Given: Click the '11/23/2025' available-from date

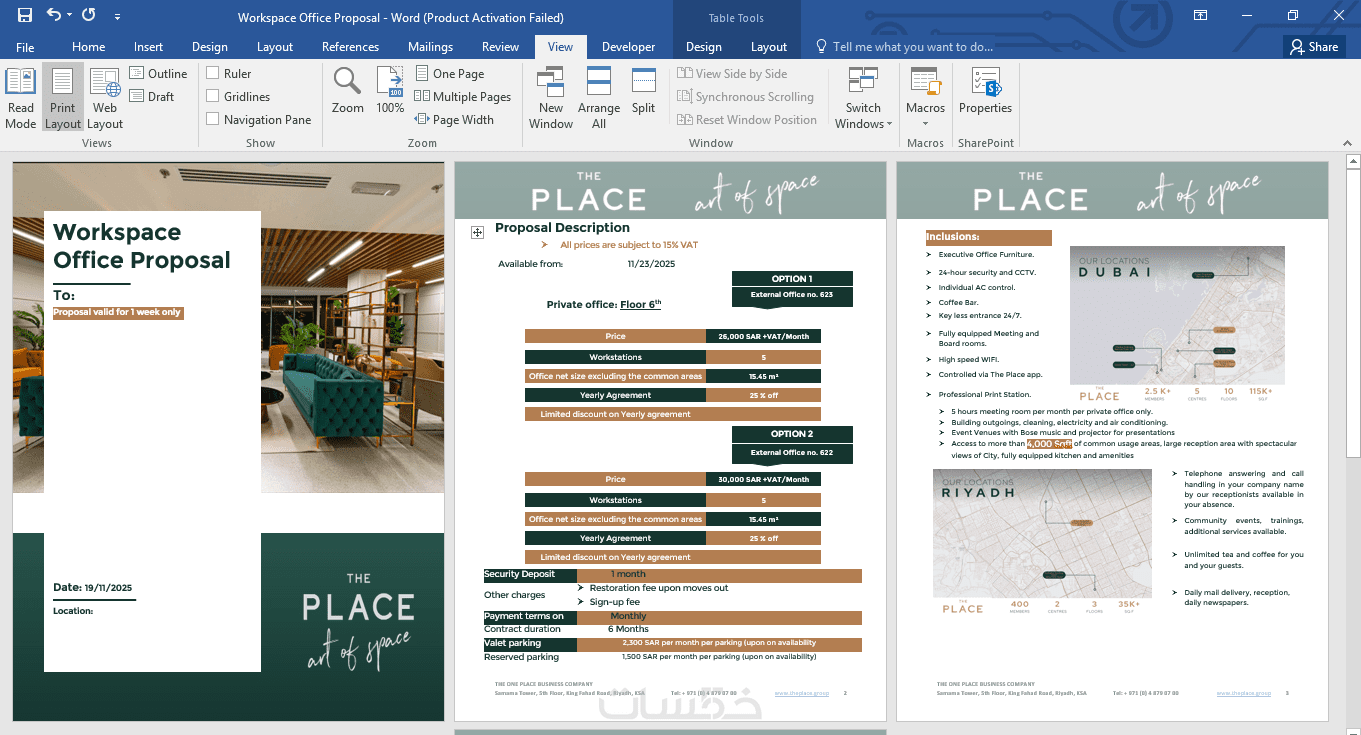Looking at the screenshot, I should click(x=652, y=264).
